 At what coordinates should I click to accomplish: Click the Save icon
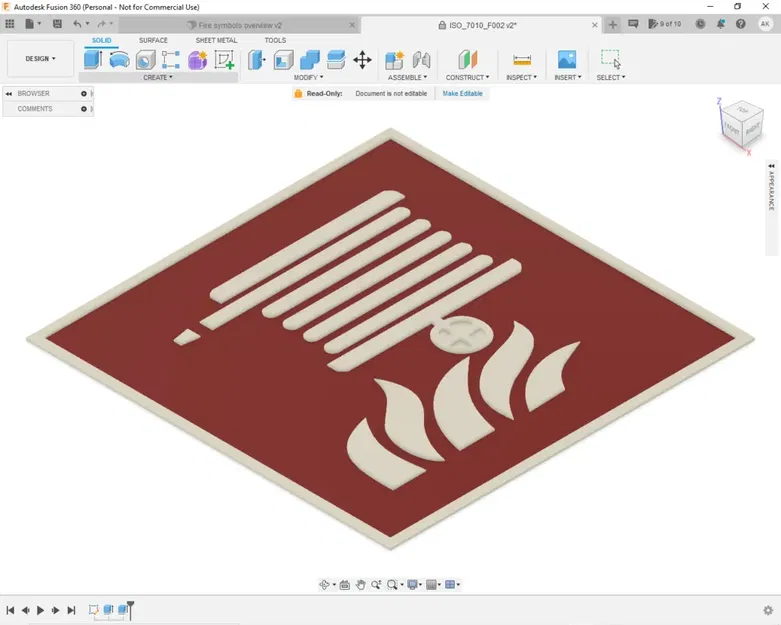point(57,24)
